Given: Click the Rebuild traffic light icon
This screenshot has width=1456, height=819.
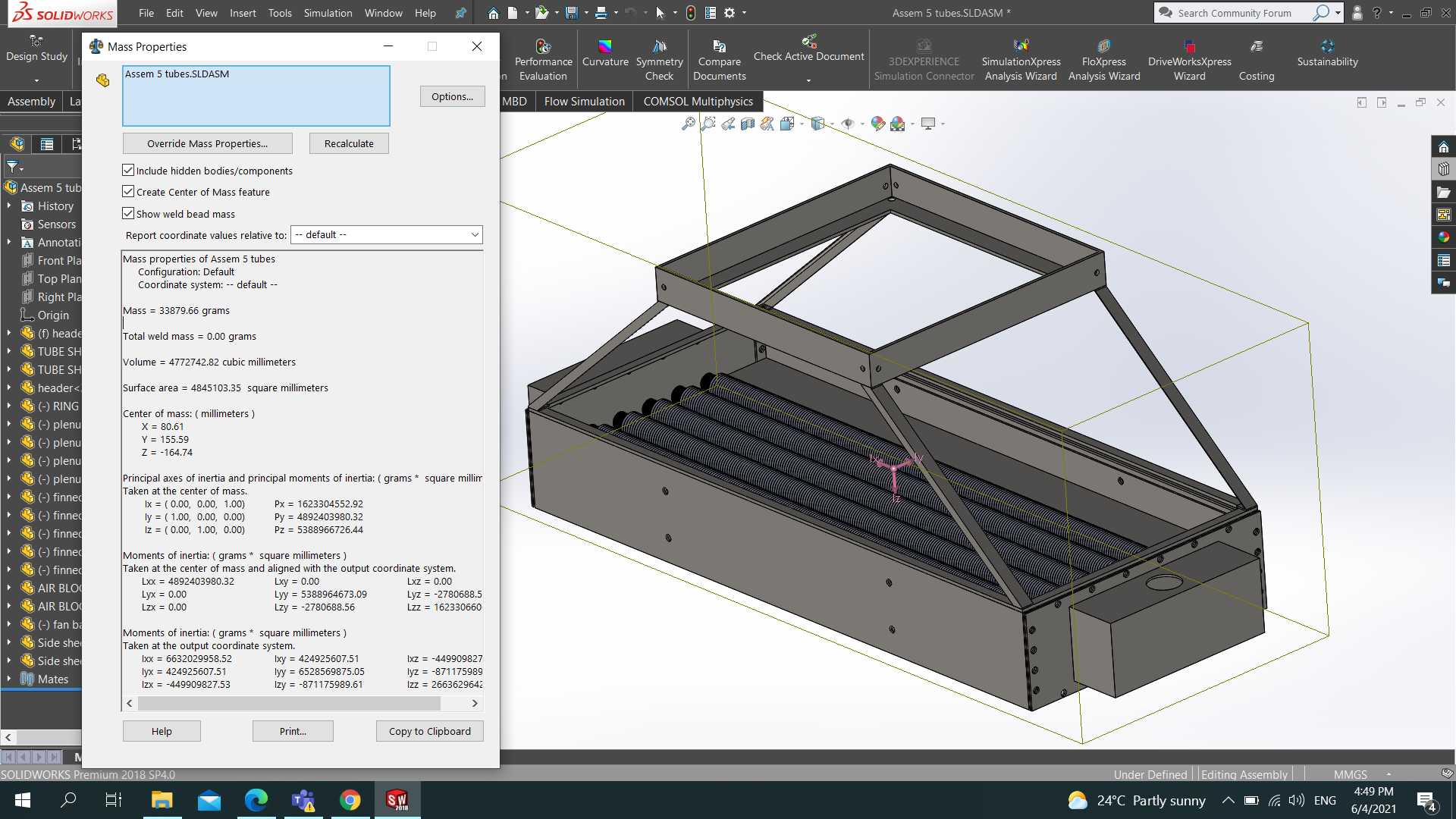Looking at the screenshot, I should point(690,13).
